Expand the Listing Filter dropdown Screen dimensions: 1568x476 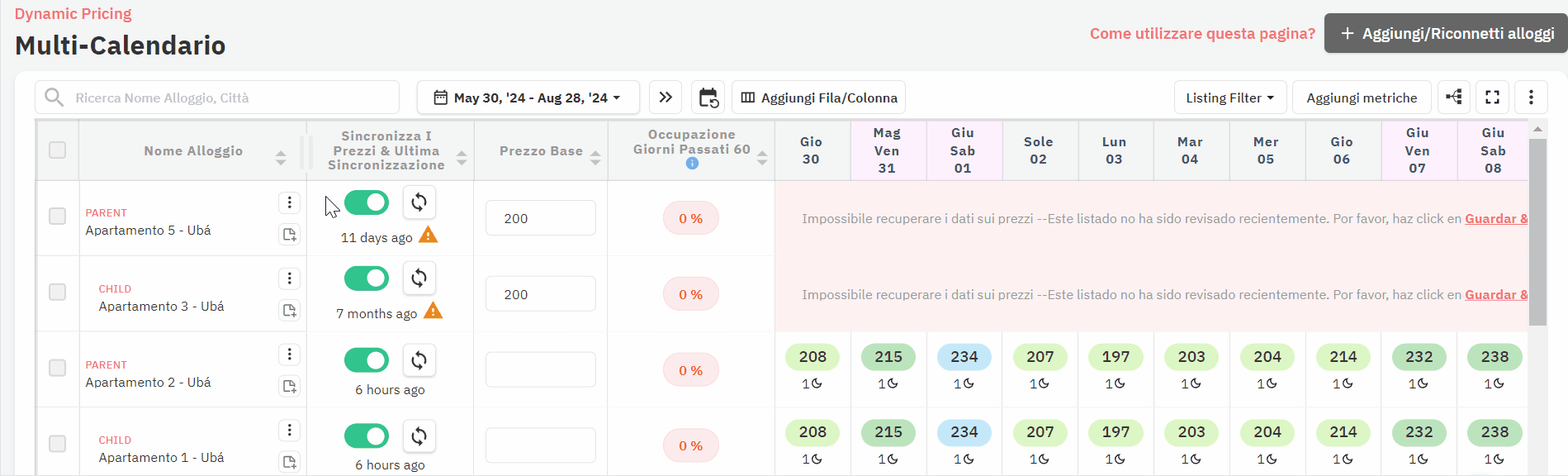pyautogui.click(x=1229, y=98)
